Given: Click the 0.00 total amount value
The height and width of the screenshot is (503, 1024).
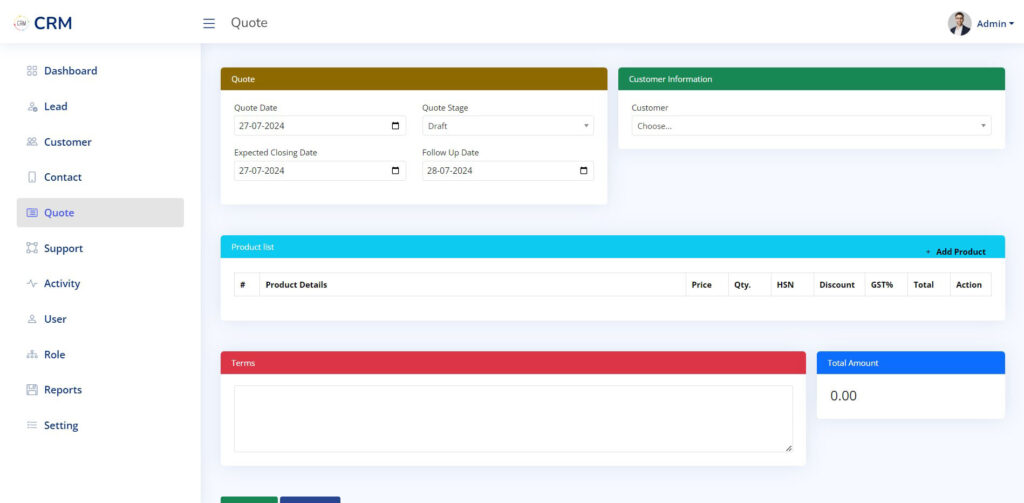Looking at the screenshot, I should (x=843, y=396).
